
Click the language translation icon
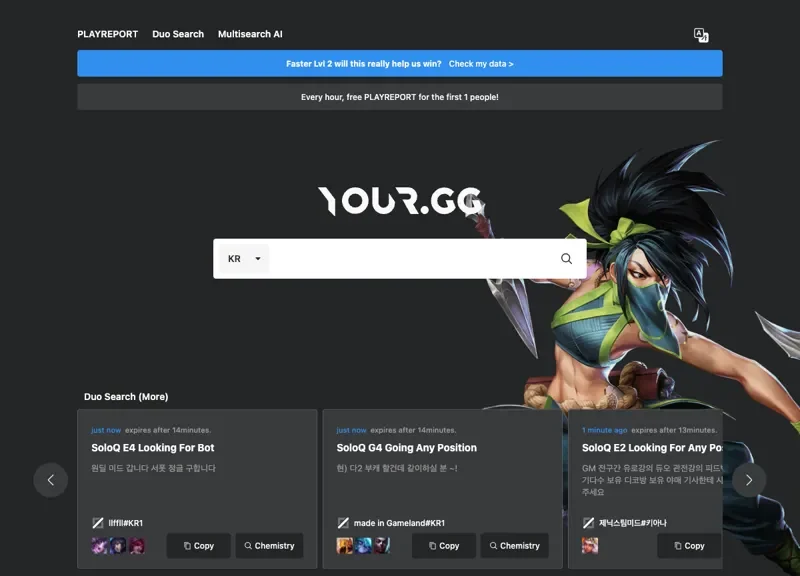point(700,34)
